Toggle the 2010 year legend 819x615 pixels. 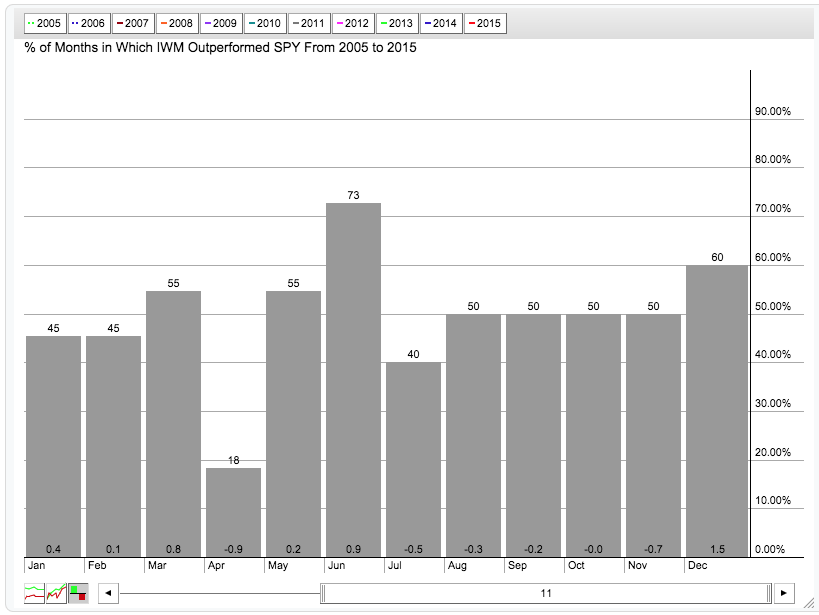[x=265, y=24]
